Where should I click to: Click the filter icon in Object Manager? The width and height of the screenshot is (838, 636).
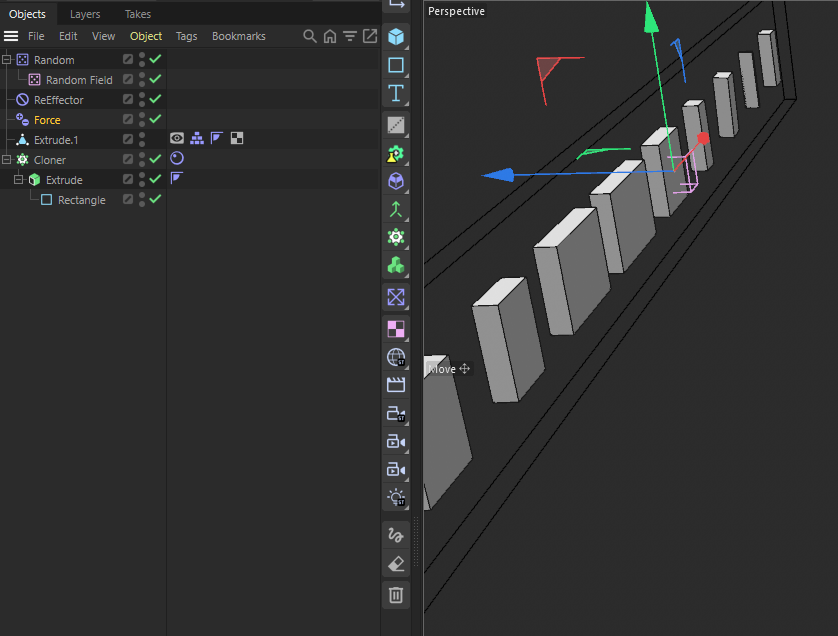click(x=350, y=36)
